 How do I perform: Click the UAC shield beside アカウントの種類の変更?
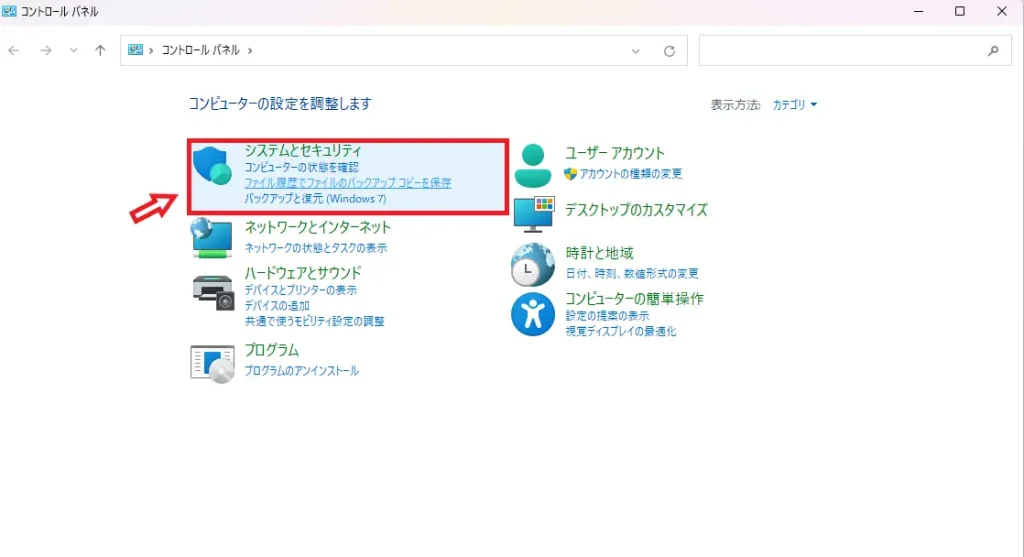tap(570, 174)
